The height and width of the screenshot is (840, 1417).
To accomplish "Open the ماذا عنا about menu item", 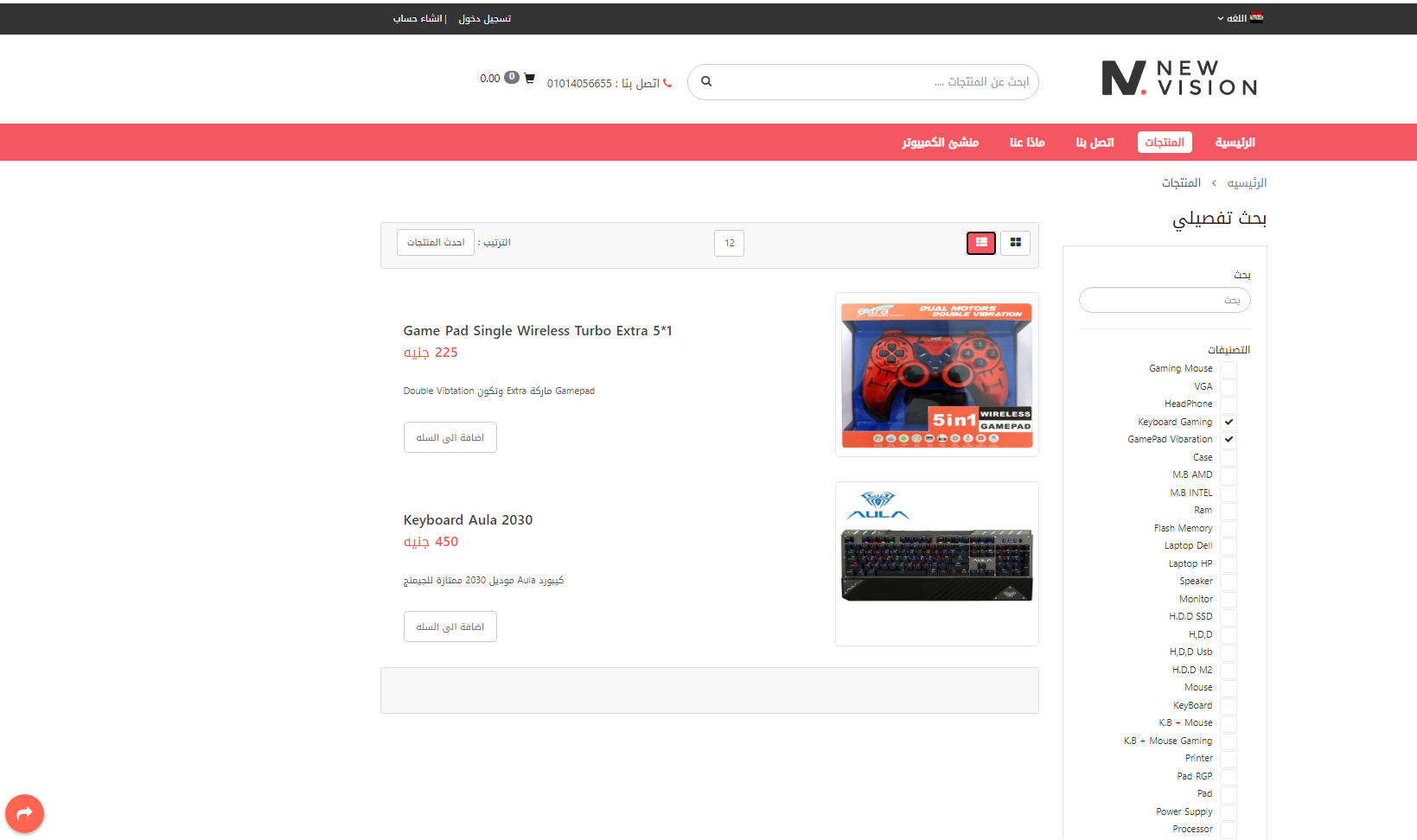I will [1027, 143].
